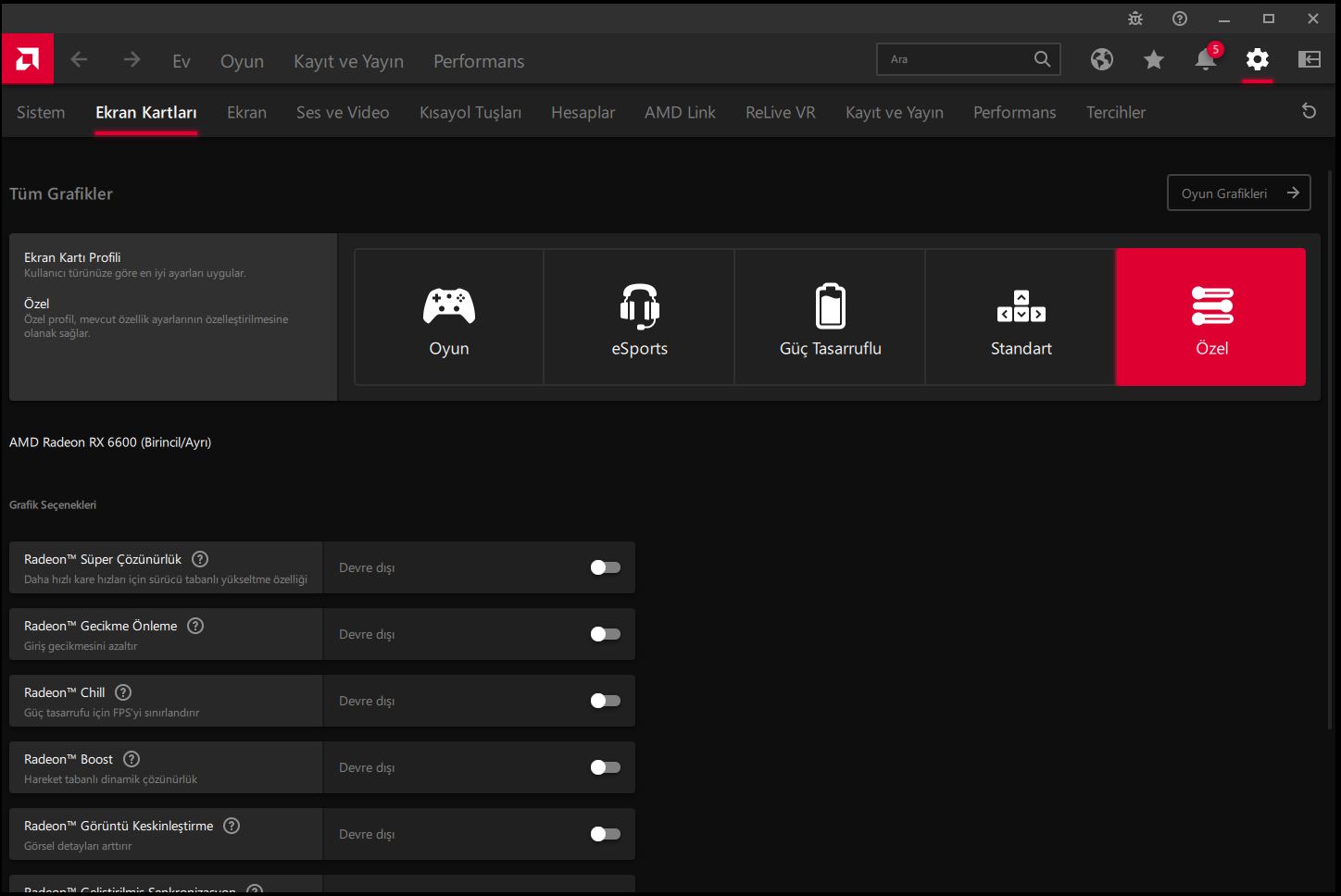Click the Tüm Grafikler heading
This screenshot has height=896, width=1341.
coord(61,193)
